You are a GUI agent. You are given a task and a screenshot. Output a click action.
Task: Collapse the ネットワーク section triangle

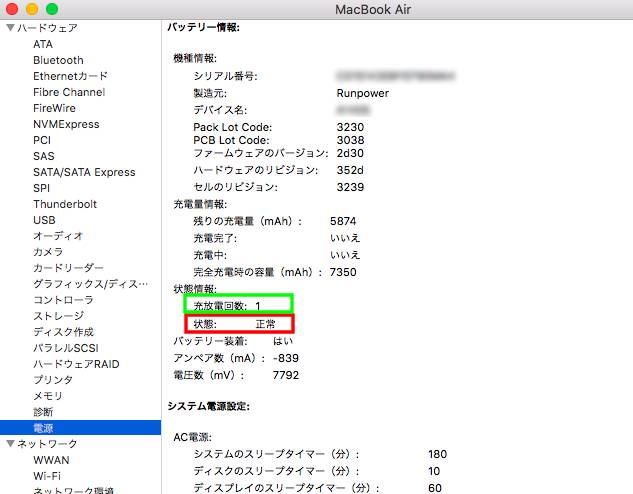coord(10,444)
